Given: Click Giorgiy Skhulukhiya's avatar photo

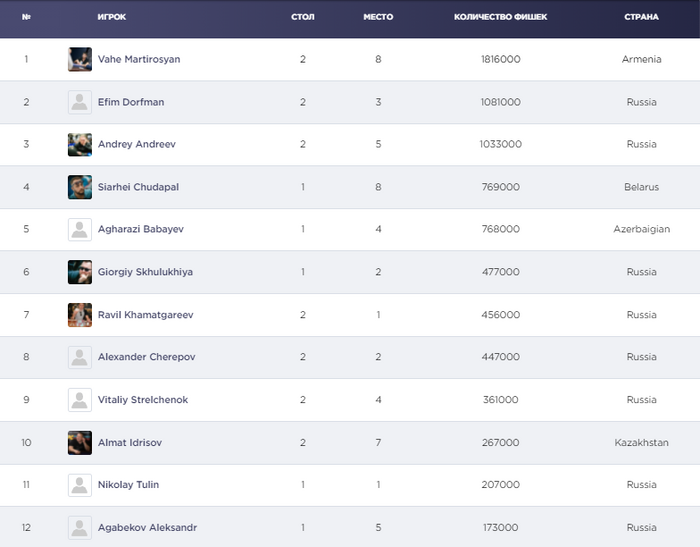Looking at the screenshot, I should [x=80, y=272].
